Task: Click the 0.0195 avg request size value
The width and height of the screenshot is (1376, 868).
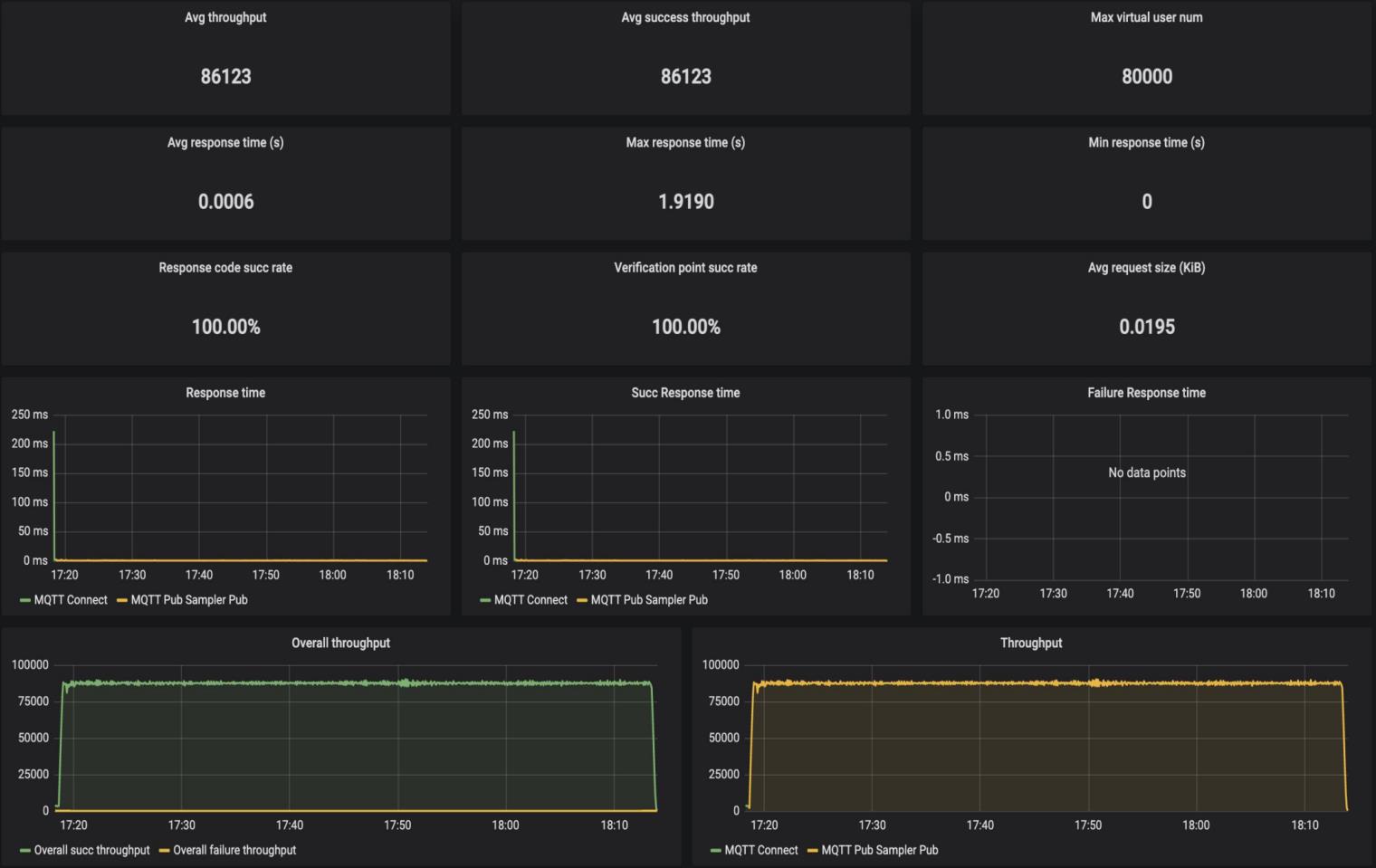Action: (1146, 327)
